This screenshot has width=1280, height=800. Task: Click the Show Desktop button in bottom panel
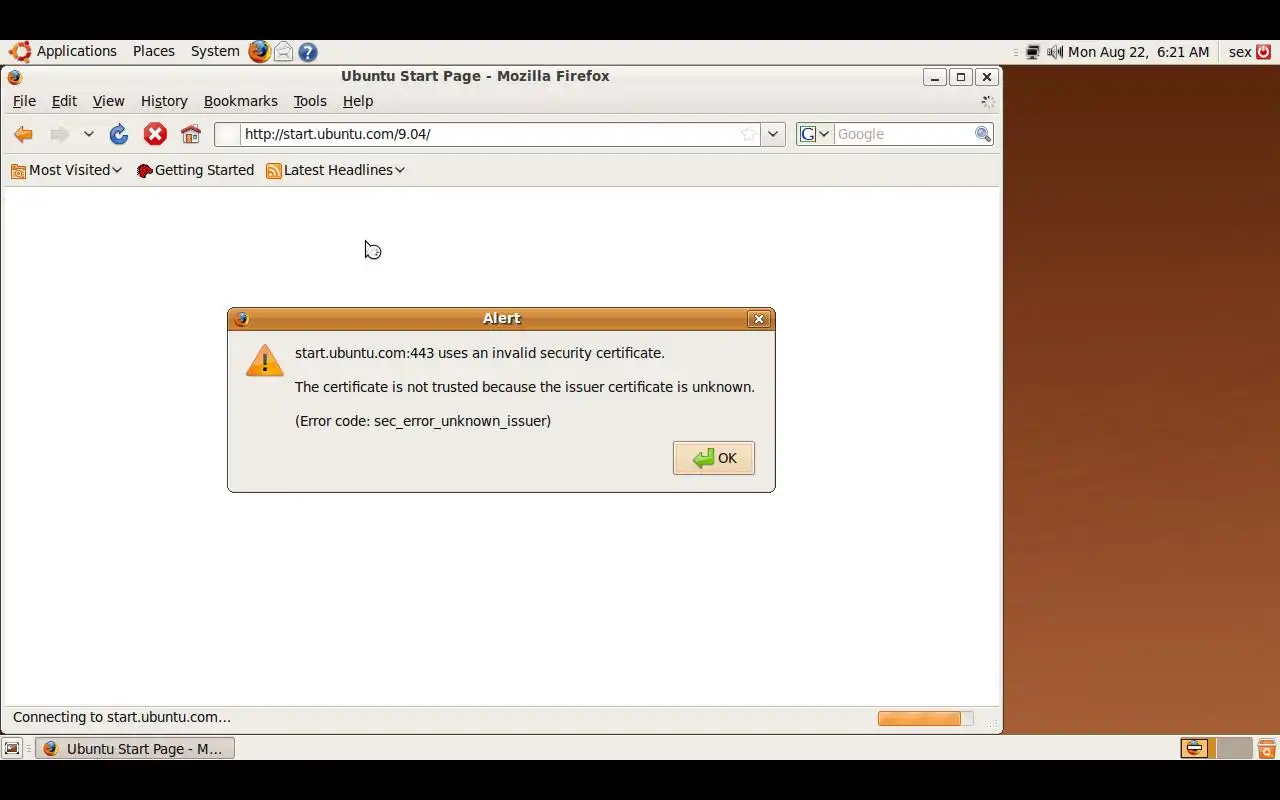tap(12, 748)
